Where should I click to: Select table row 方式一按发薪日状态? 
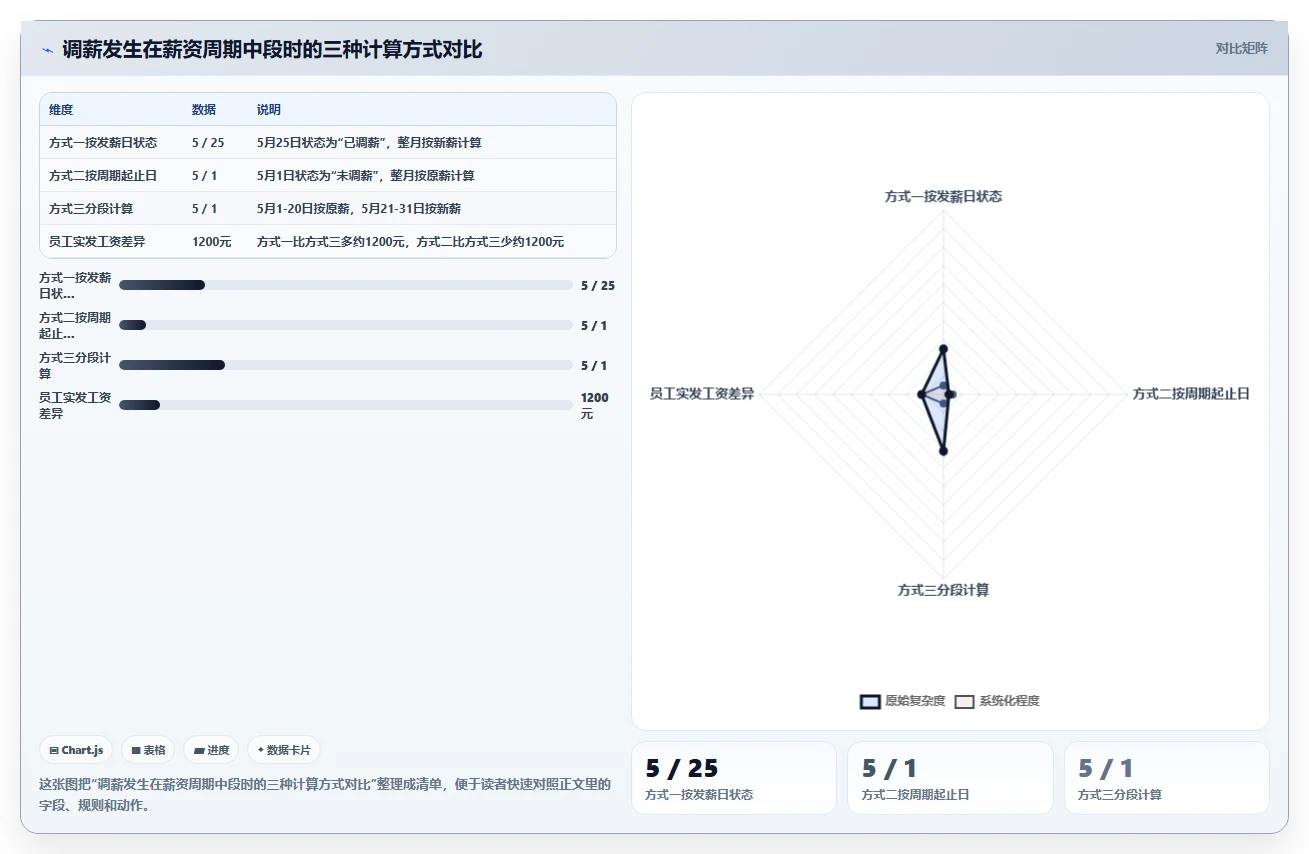pos(328,142)
